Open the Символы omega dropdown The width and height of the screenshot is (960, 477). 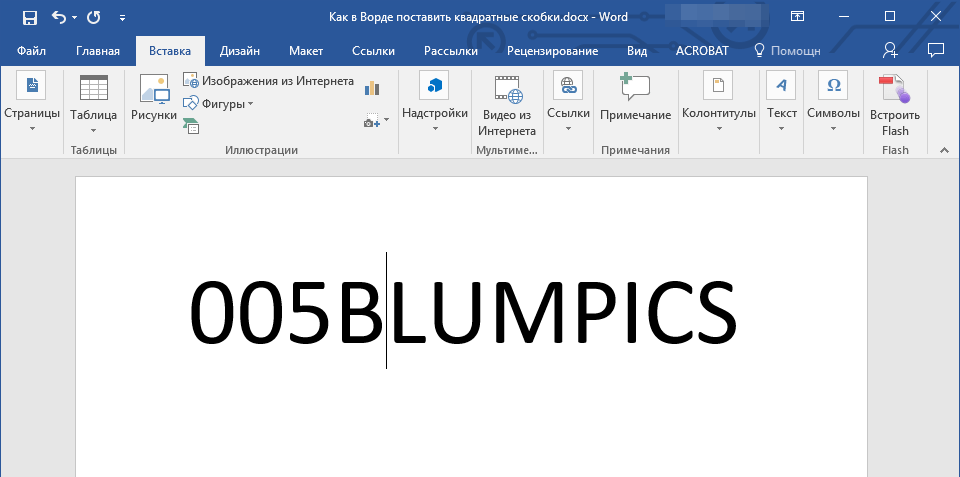(833, 103)
